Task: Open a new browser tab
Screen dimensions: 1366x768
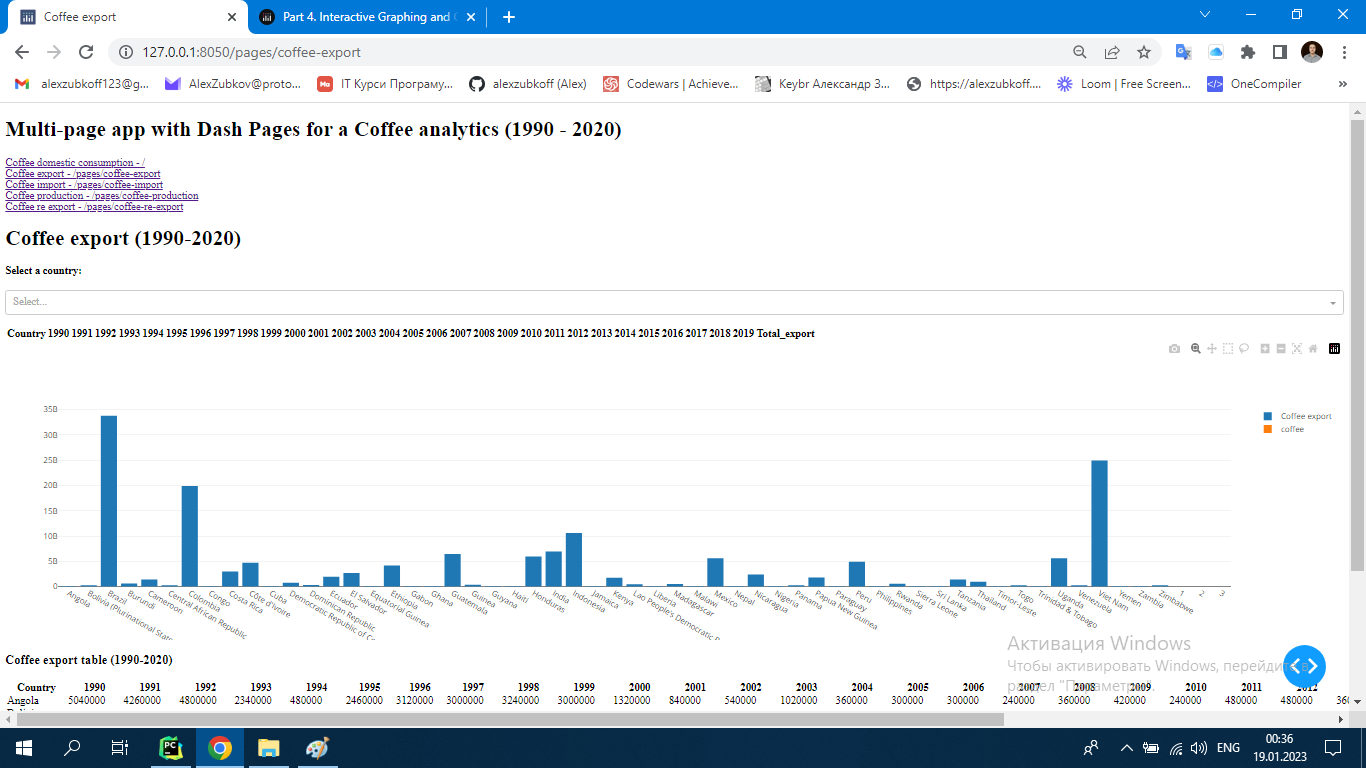Action: pyautogui.click(x=508, y=17)
